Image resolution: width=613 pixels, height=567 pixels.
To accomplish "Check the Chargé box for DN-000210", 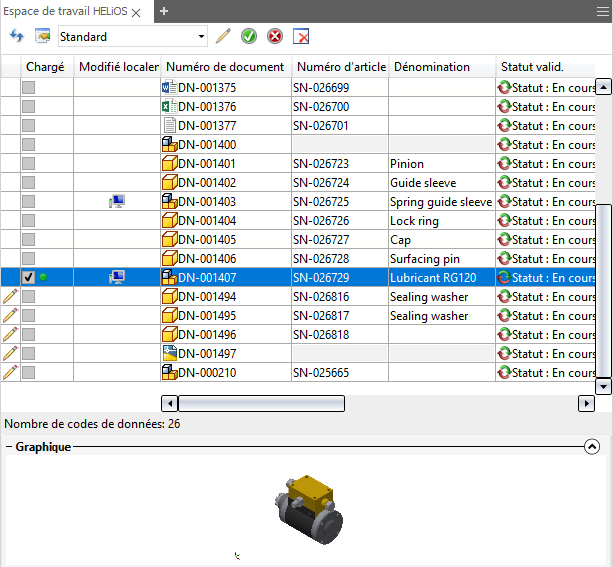I will (x=29, y=372).
